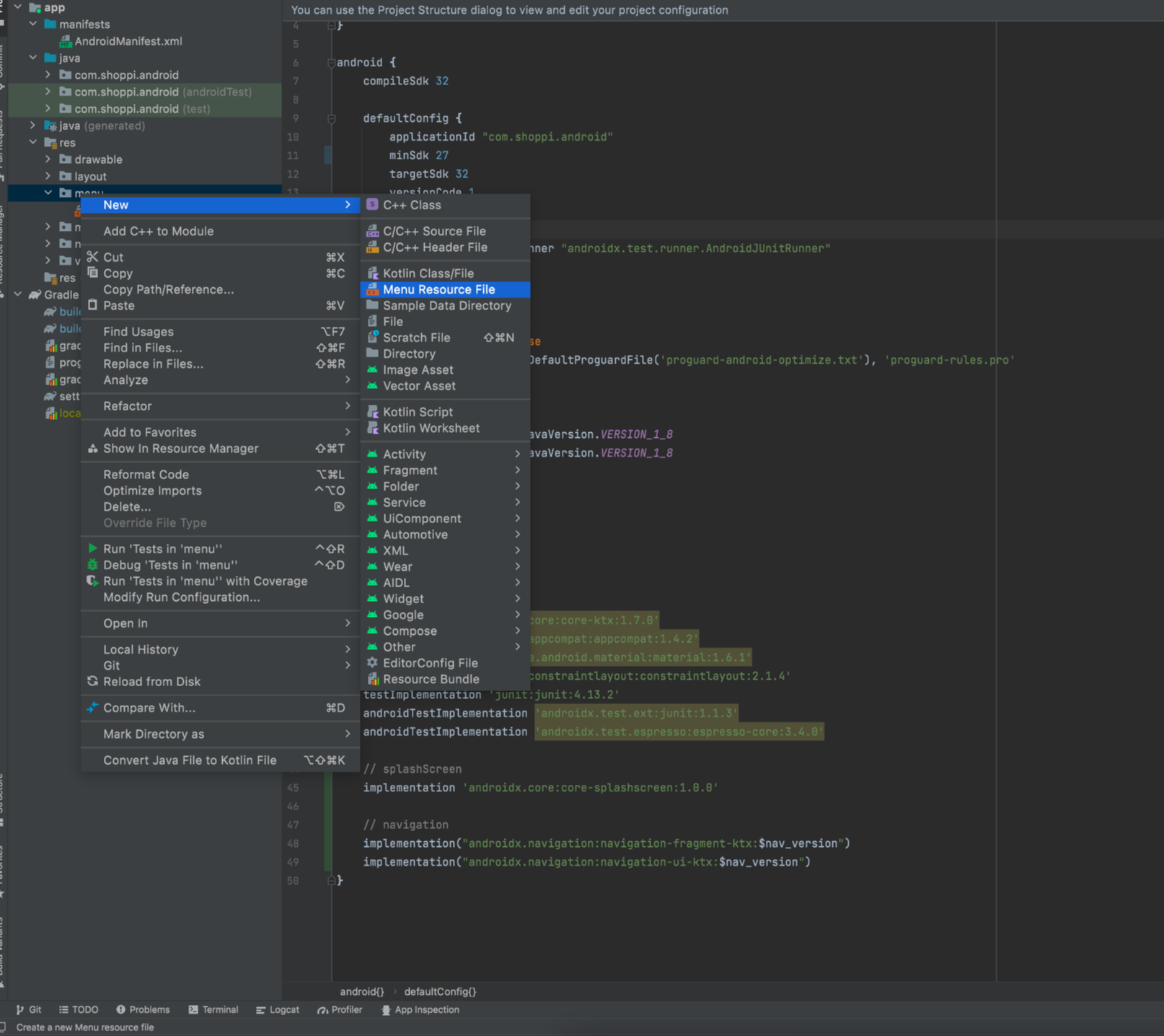
Task: Expand the layout folder chevron
Action: (48, 176)
